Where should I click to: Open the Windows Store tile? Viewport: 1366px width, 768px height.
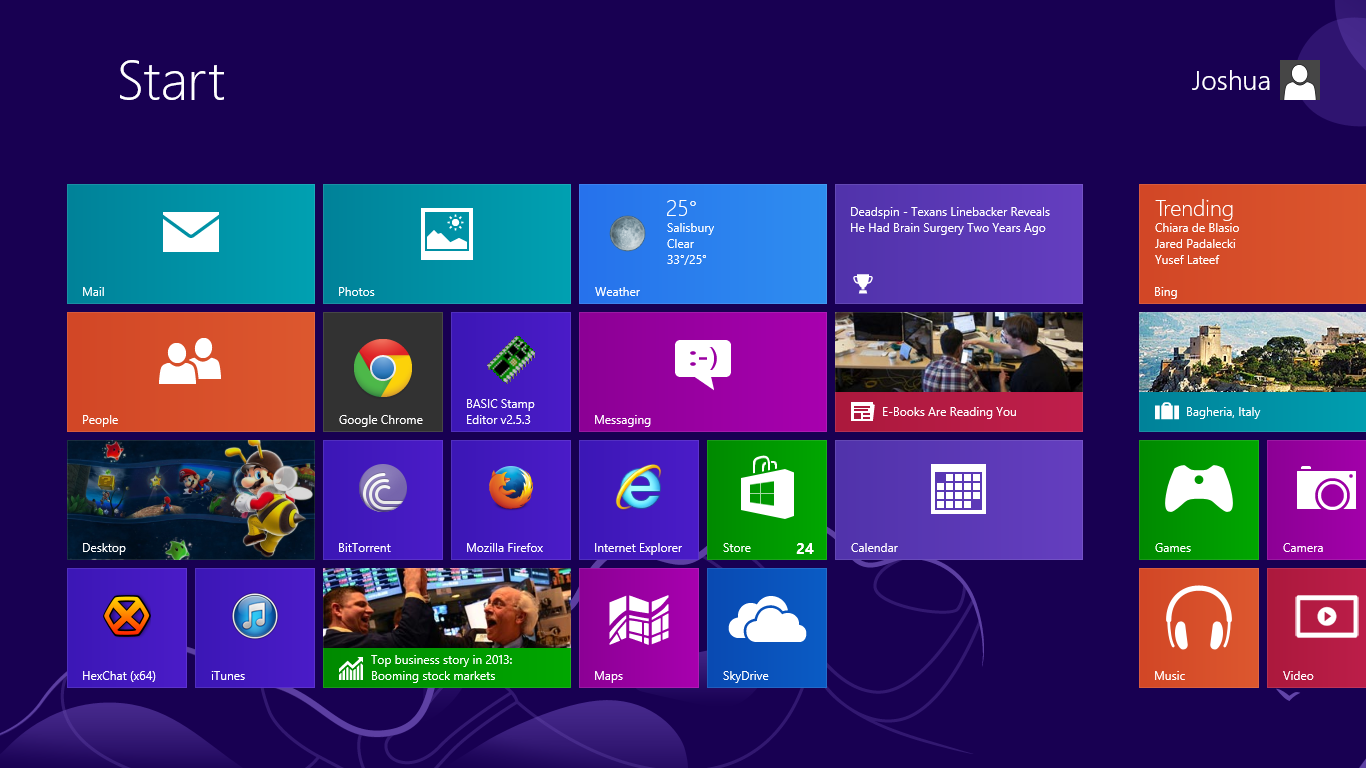(x=766, y=499)
